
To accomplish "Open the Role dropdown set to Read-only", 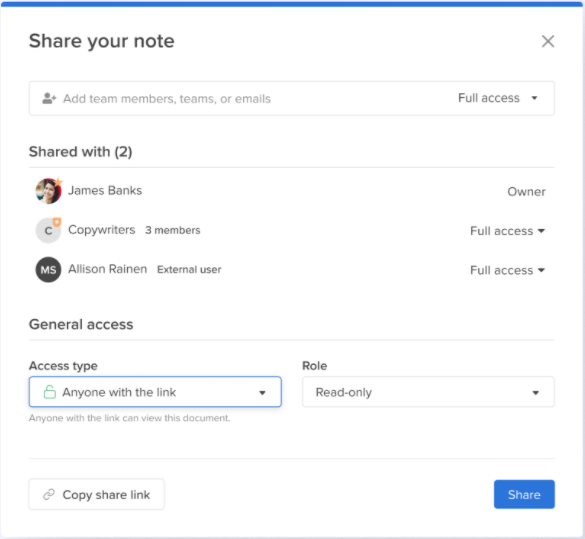I will (x=428, y=392).
